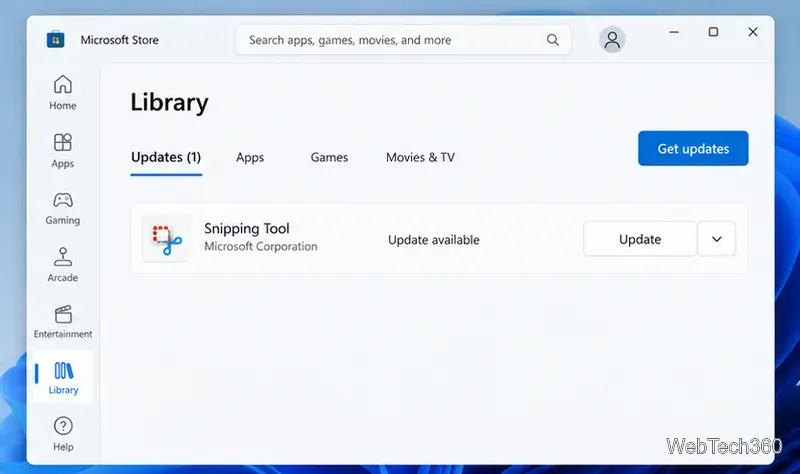Open the user profile avatar
Image resolution: width=800 pixels, height=474 pixels.
tap(612, 40)
